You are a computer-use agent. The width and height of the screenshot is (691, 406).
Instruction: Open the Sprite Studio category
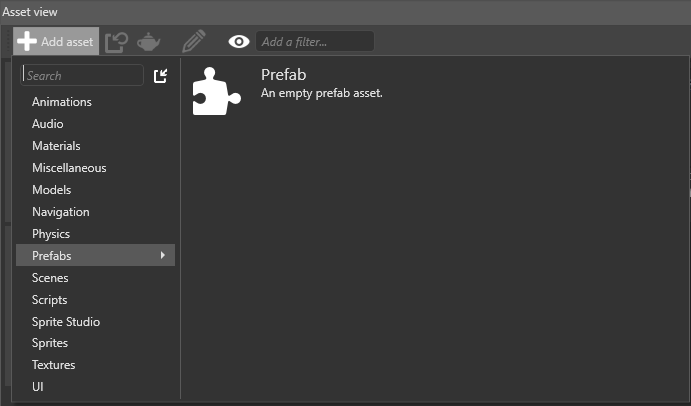(66, 322)
